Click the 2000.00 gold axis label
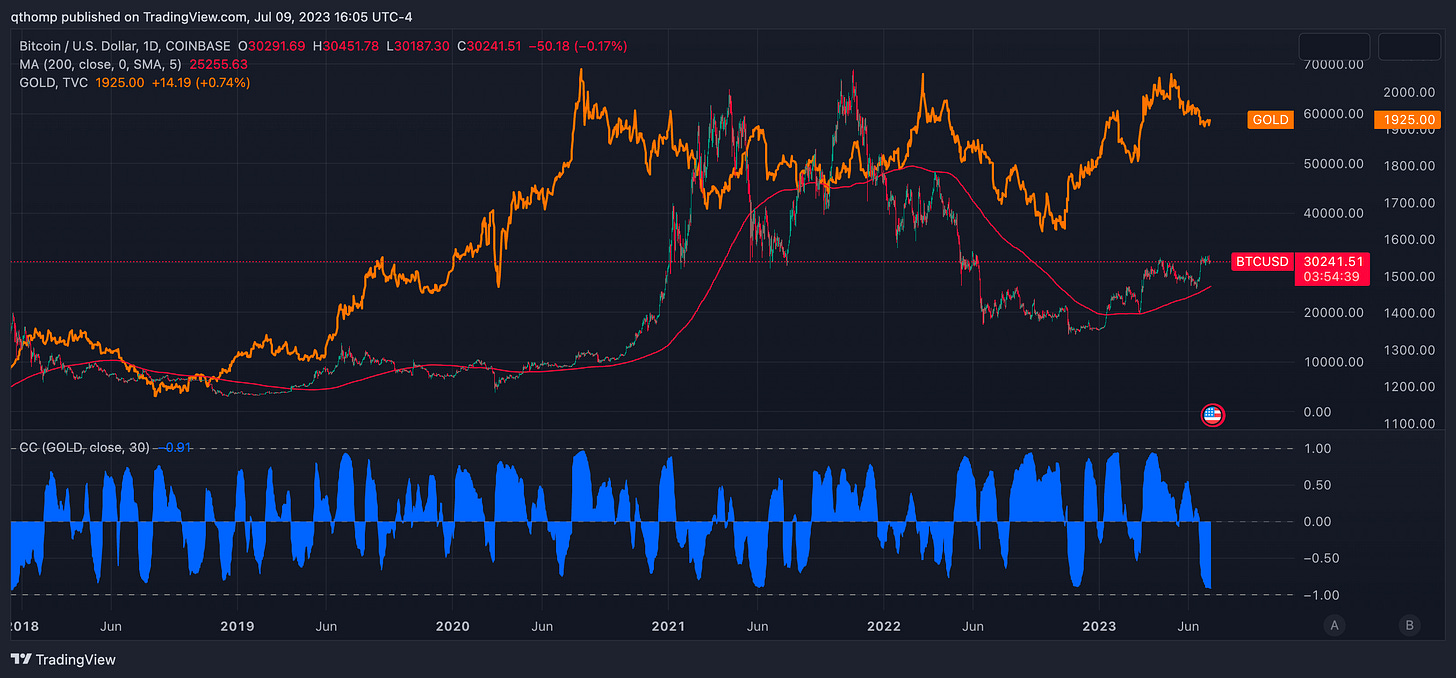 tap(1411, 92)
